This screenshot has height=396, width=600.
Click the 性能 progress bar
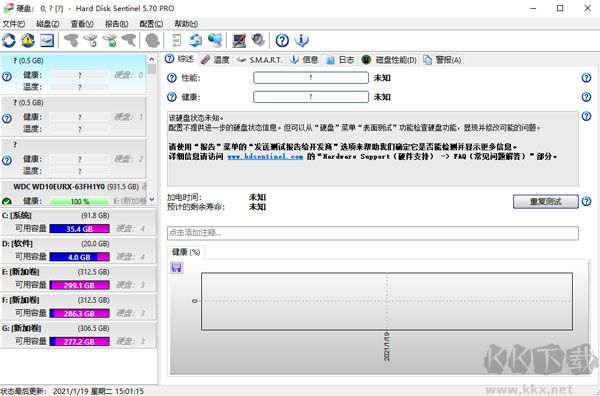[311, 78]
